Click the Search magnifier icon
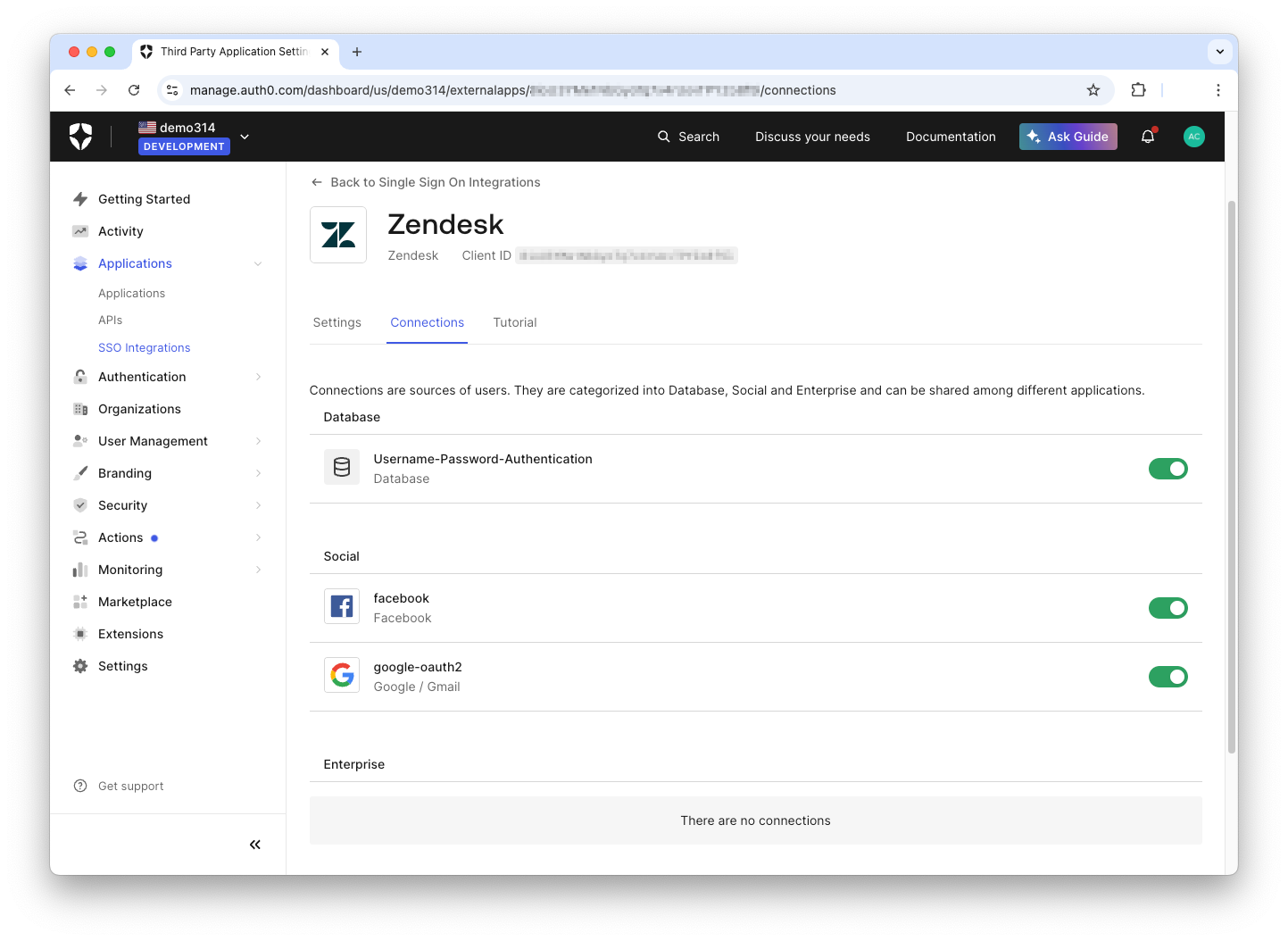1288x941 pixels. [x=663, y=137]
